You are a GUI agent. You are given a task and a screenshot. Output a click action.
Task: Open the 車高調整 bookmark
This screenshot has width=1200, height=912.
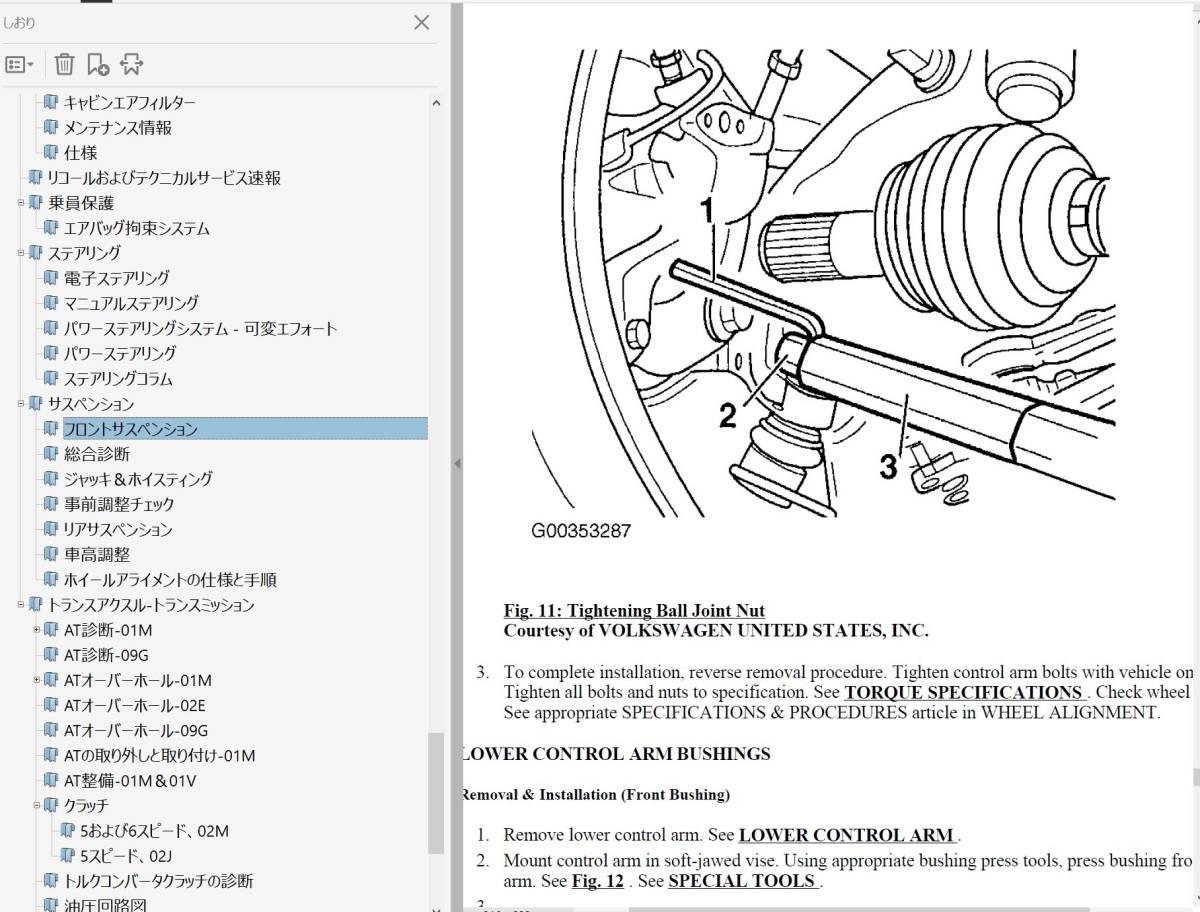tap(97, 555)
